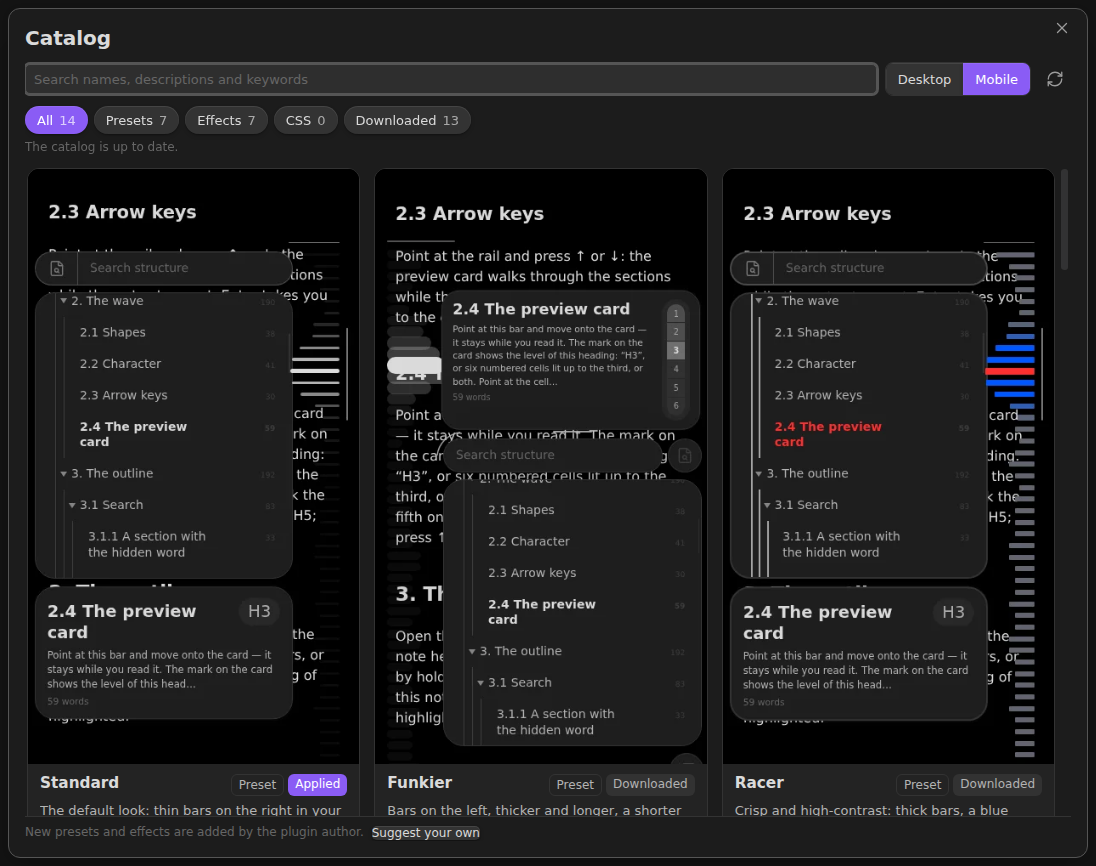The width and height of the screenshot is (1096, 866).
Task: Click the document-search icon in Standard preview
Action: (x=57, y=268)
